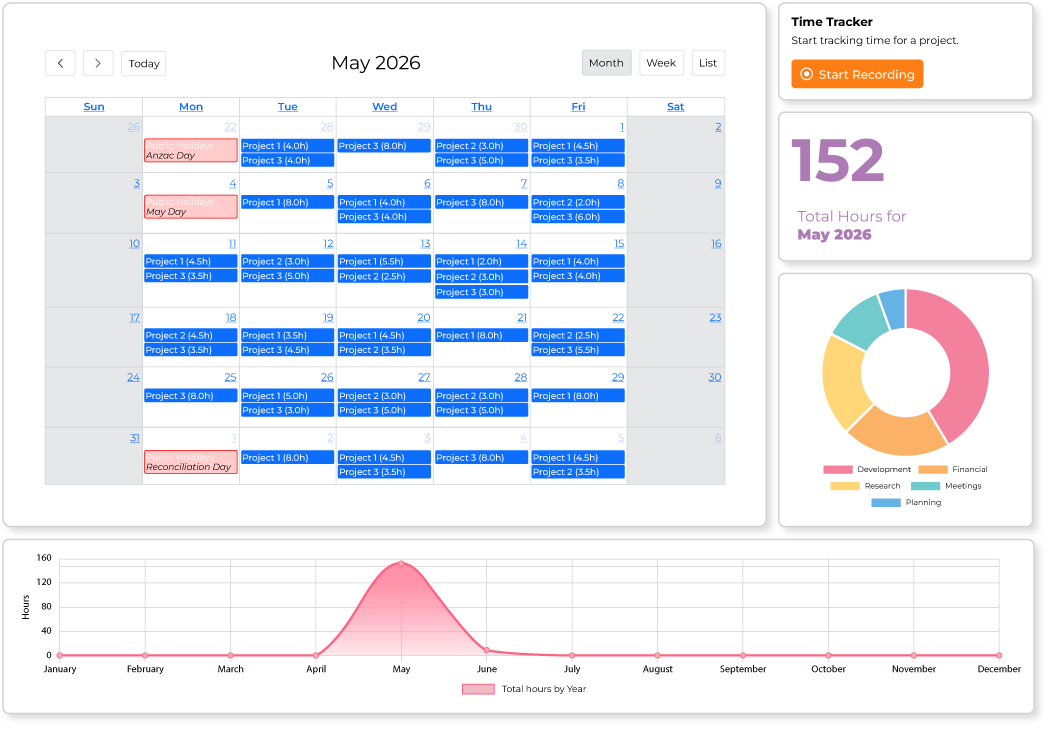This screenshot has height=734, width=1055.
Task: Click the Mon column header
Action: point(192,108)
